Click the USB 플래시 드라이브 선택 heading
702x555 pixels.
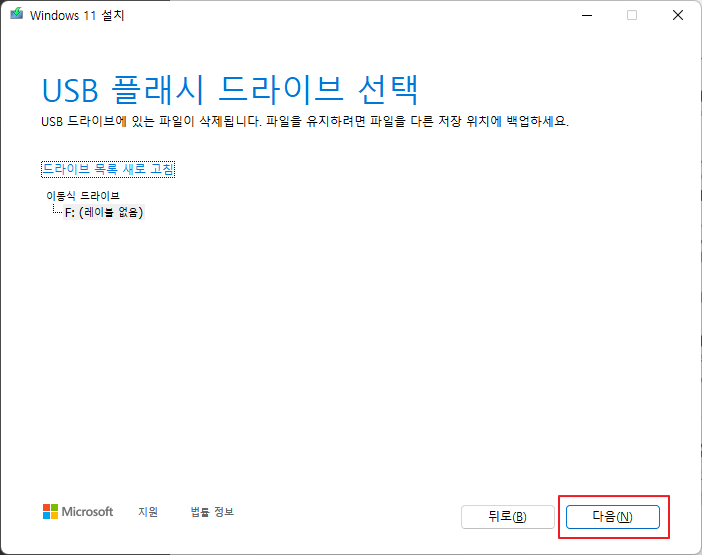(230, 90)
